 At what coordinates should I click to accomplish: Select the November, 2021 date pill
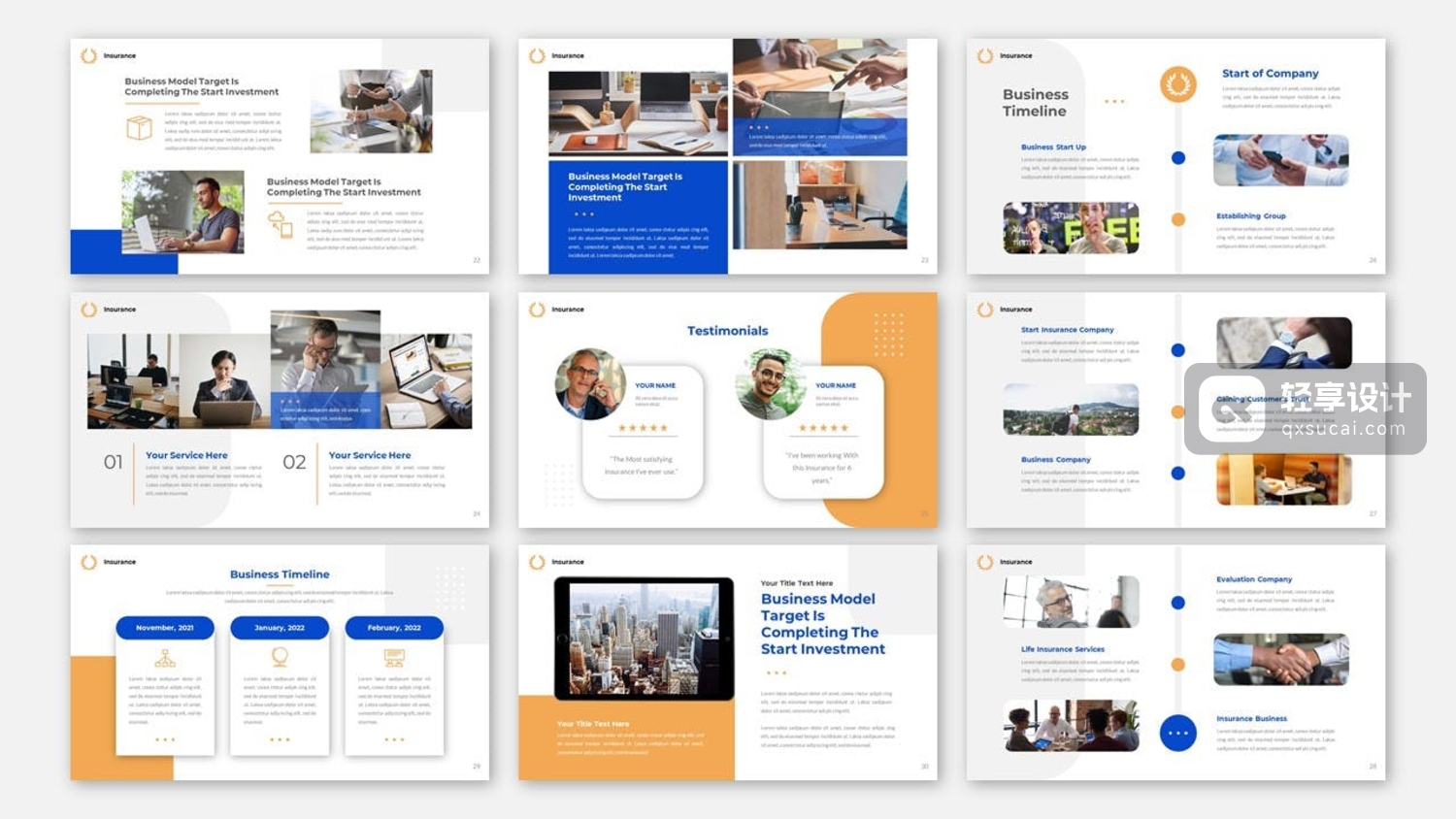[x=165, y=628]
